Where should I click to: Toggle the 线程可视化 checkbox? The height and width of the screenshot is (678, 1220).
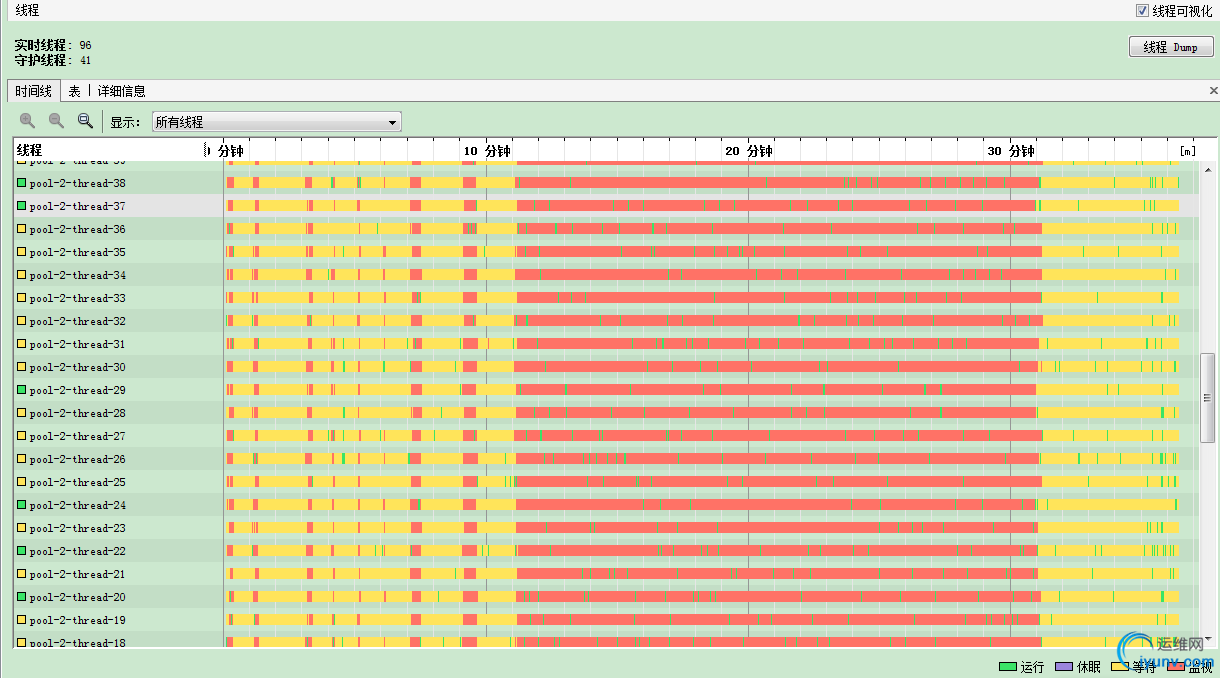click(1142, 11)
